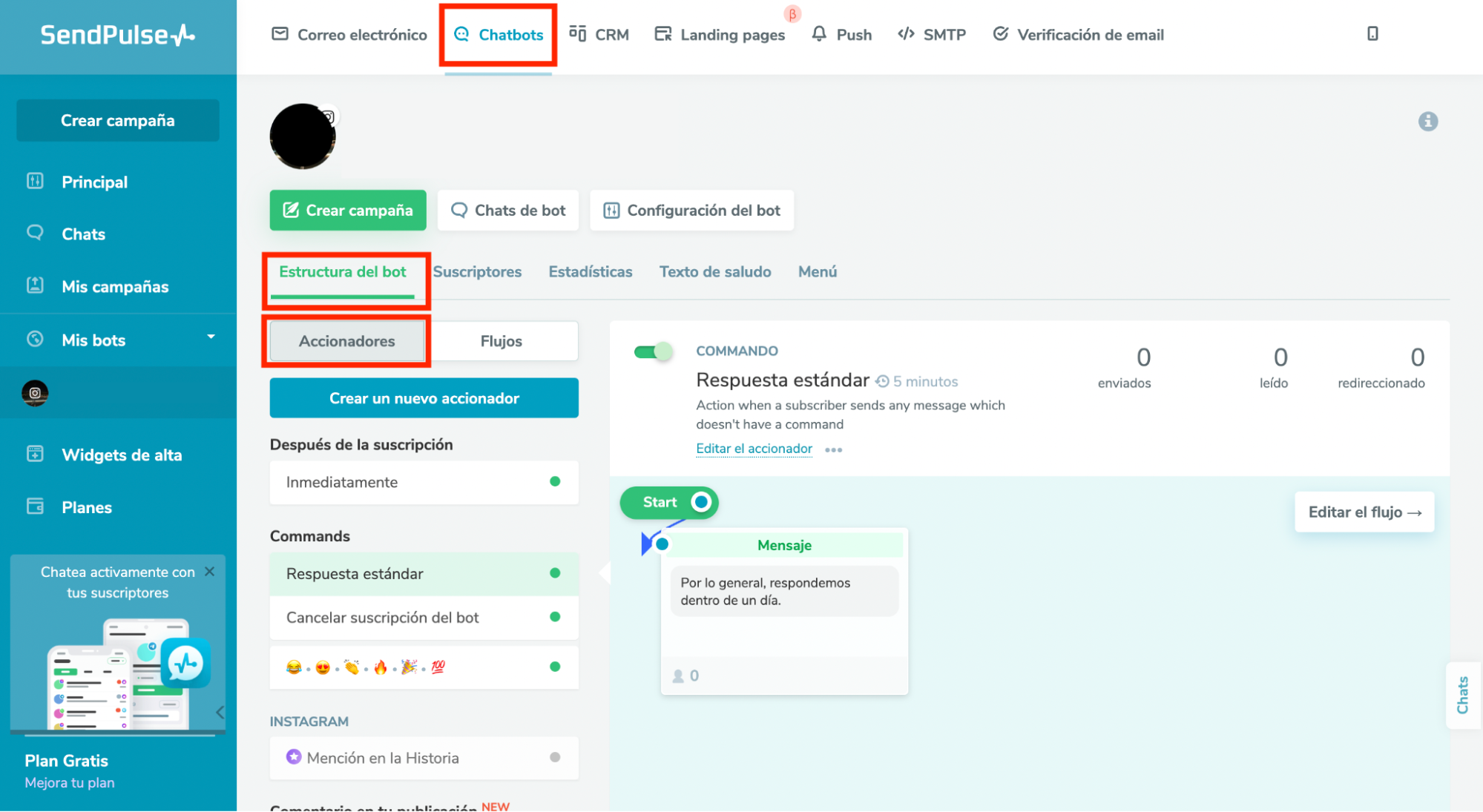Open Mis campañas in the sidebar
The image size is (1483, 812).
(115, 286)
